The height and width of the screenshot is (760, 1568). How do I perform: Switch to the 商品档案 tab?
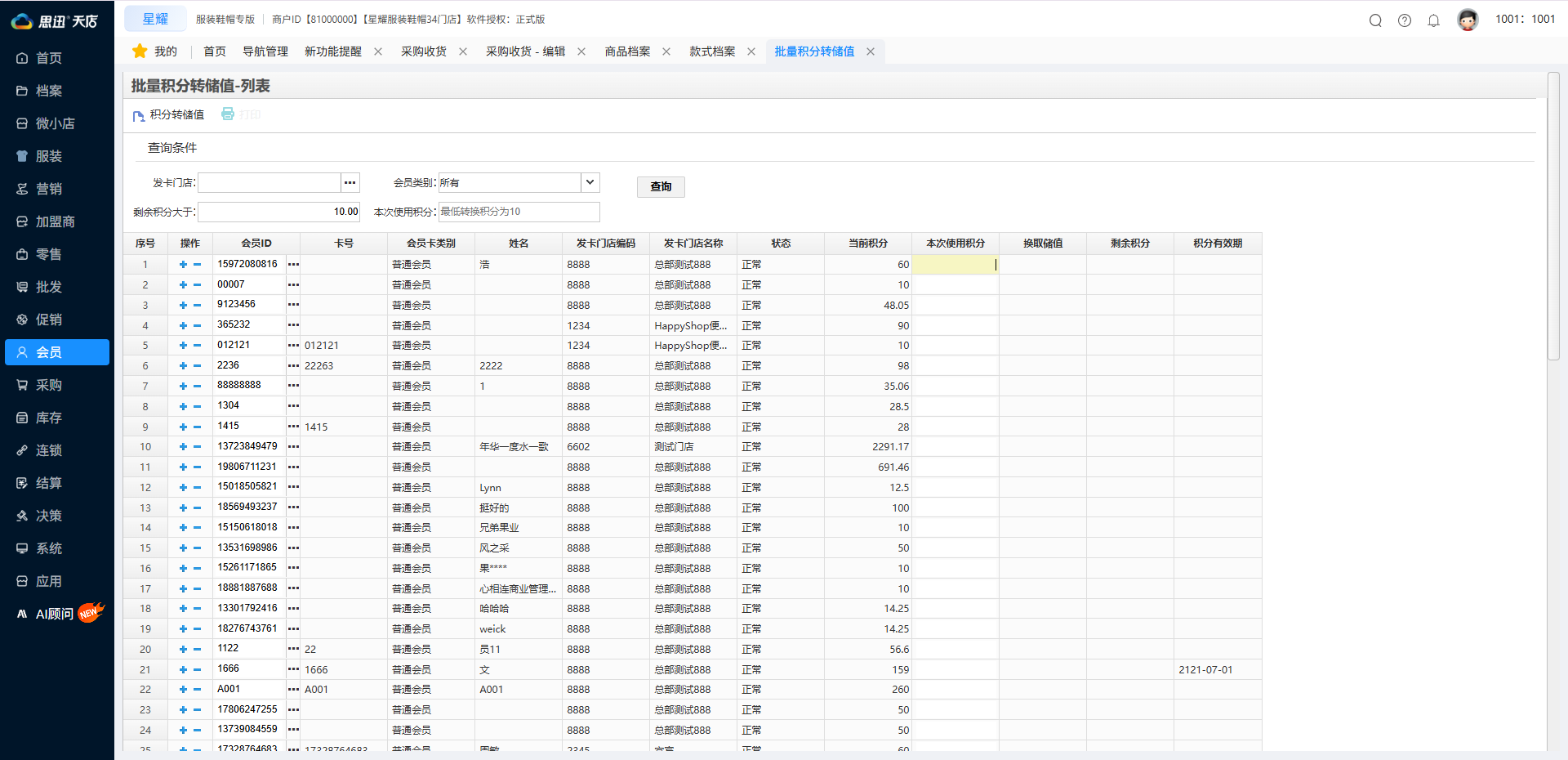pyautogui.click(x=627, y=51)
